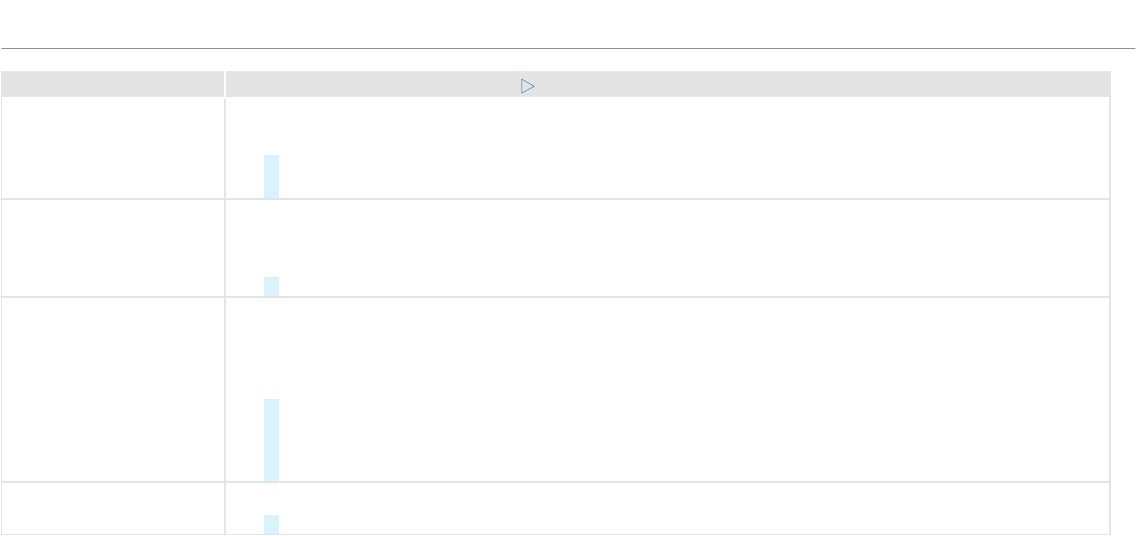Click the border above the bottom row
The image size is (1136, 536).
pyautogui.click(x=555, y=482)
